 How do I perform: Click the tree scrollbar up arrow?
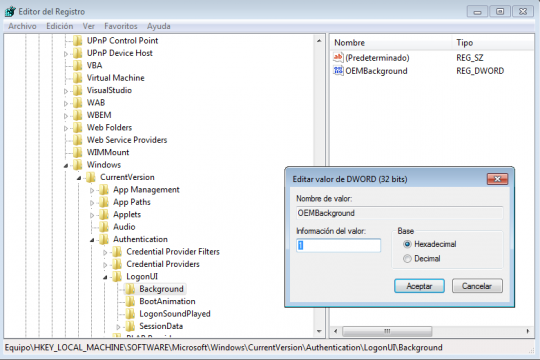click(319, 41)
